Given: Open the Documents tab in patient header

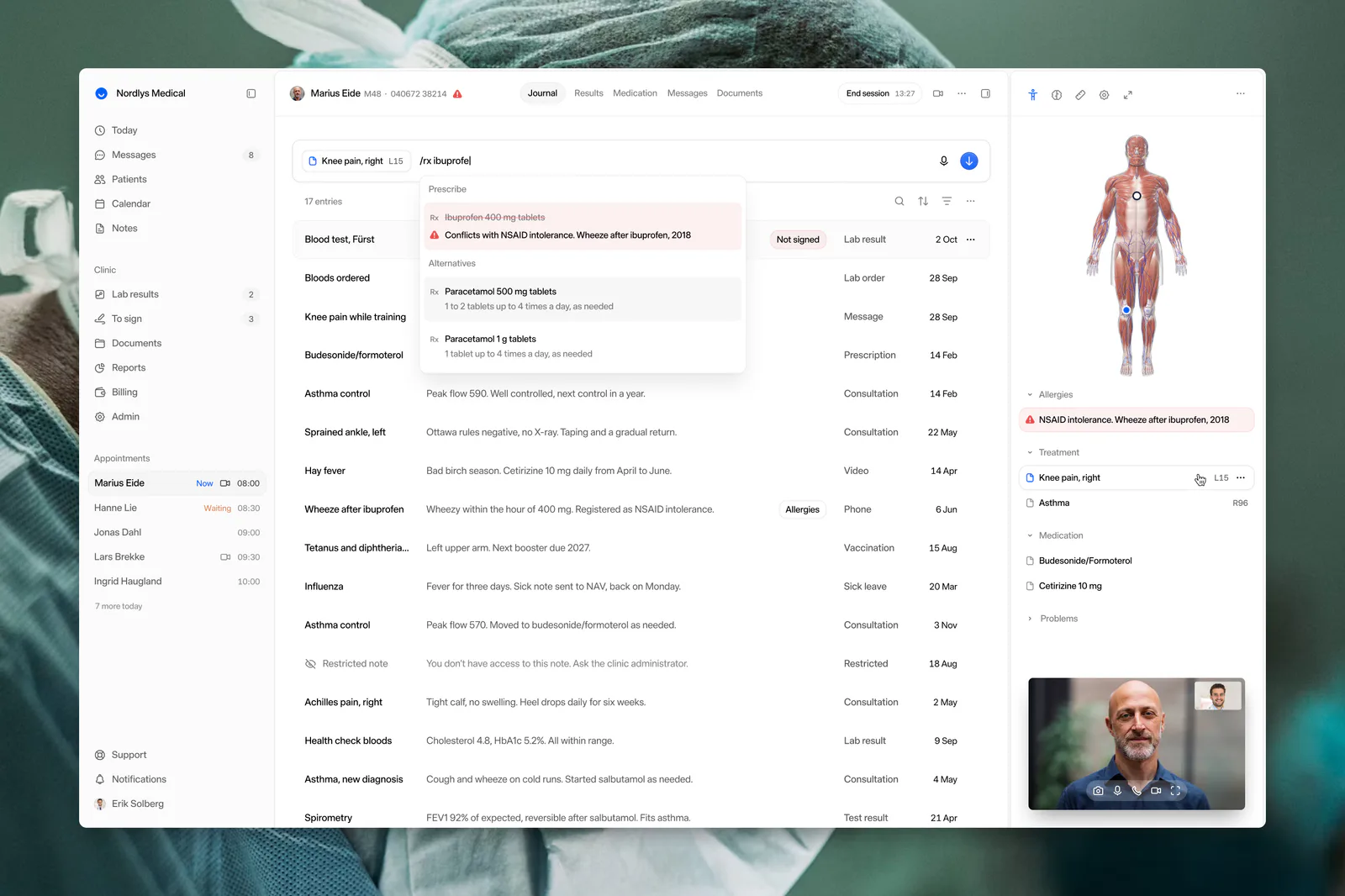Looking at the screenshot, I should [740, 93].
